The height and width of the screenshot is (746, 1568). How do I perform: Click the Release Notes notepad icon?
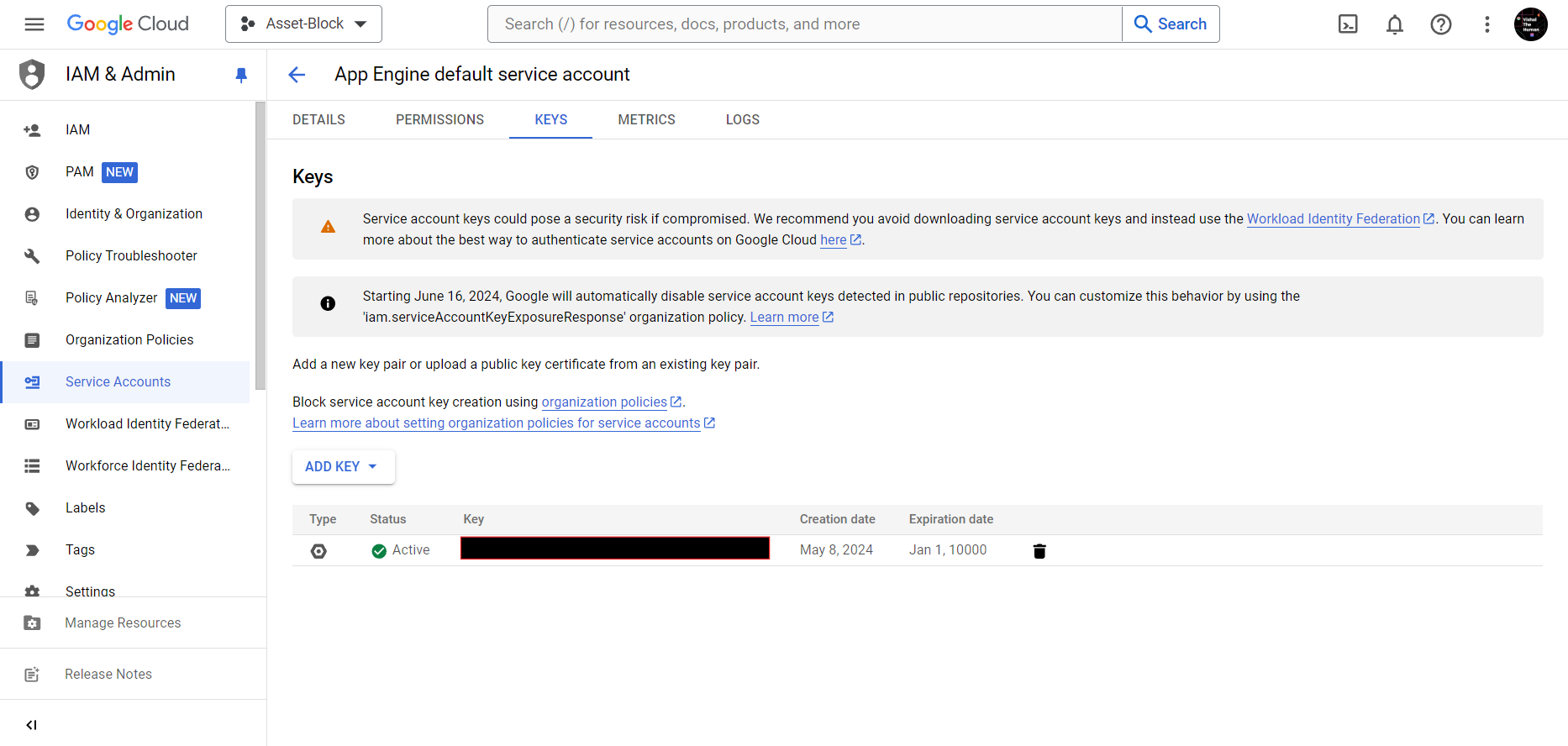coord(32,675)
